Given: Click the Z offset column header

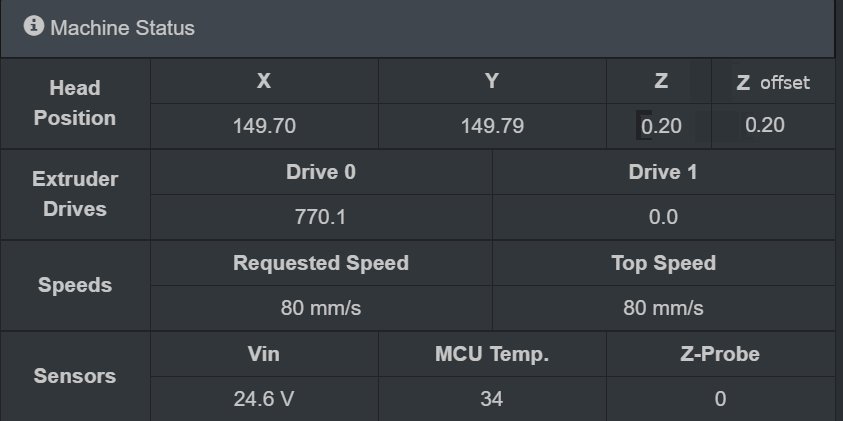Looking at the screenshot, I should tap(773, 82).
